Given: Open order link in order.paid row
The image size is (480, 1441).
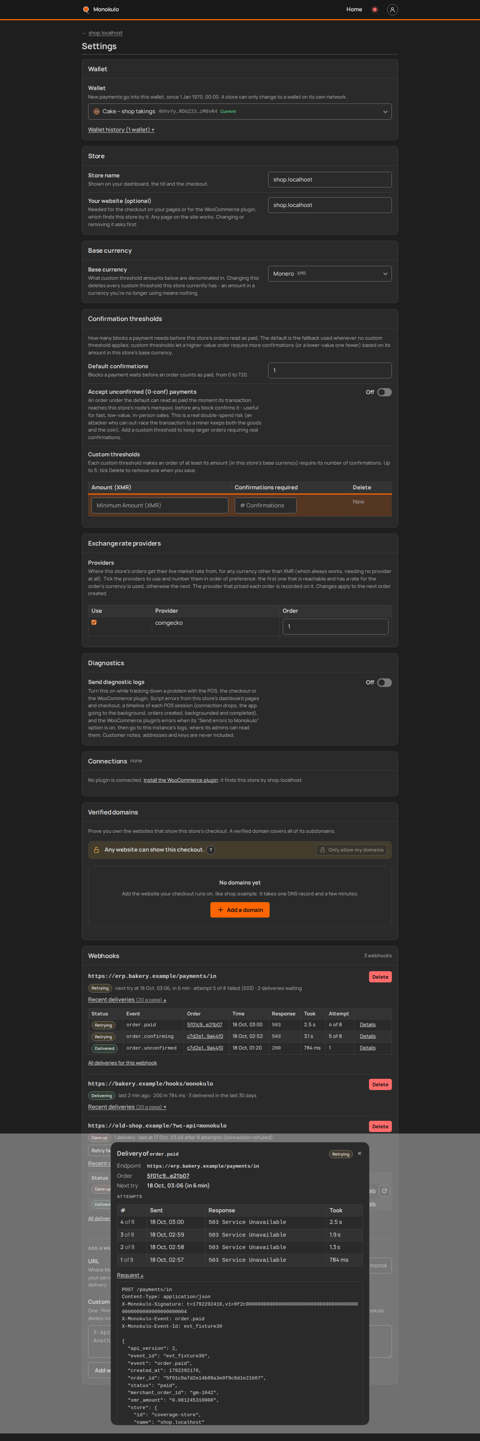Looking at the screenshot, I should click(x=205, y=1025).
